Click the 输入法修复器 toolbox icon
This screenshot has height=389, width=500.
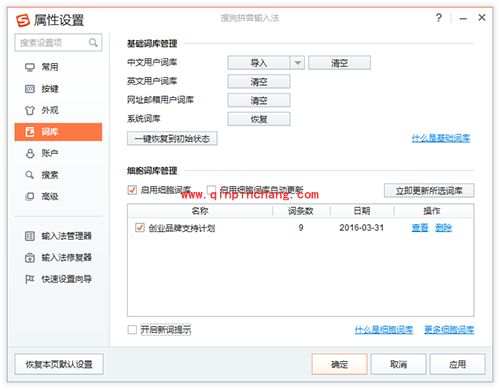(x=30, y=257)
